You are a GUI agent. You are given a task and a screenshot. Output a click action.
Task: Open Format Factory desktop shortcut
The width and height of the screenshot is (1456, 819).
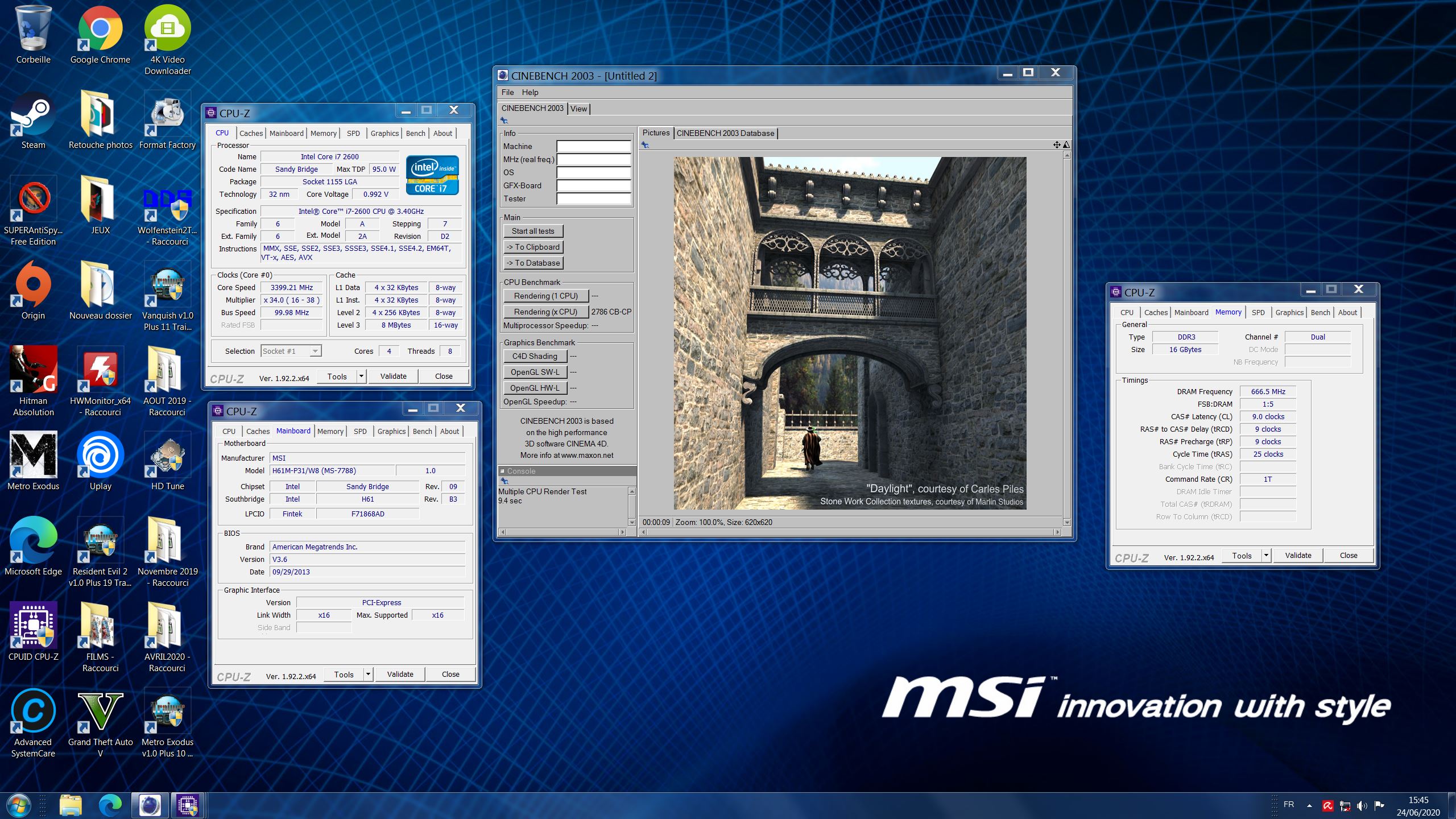click(167, 121)
